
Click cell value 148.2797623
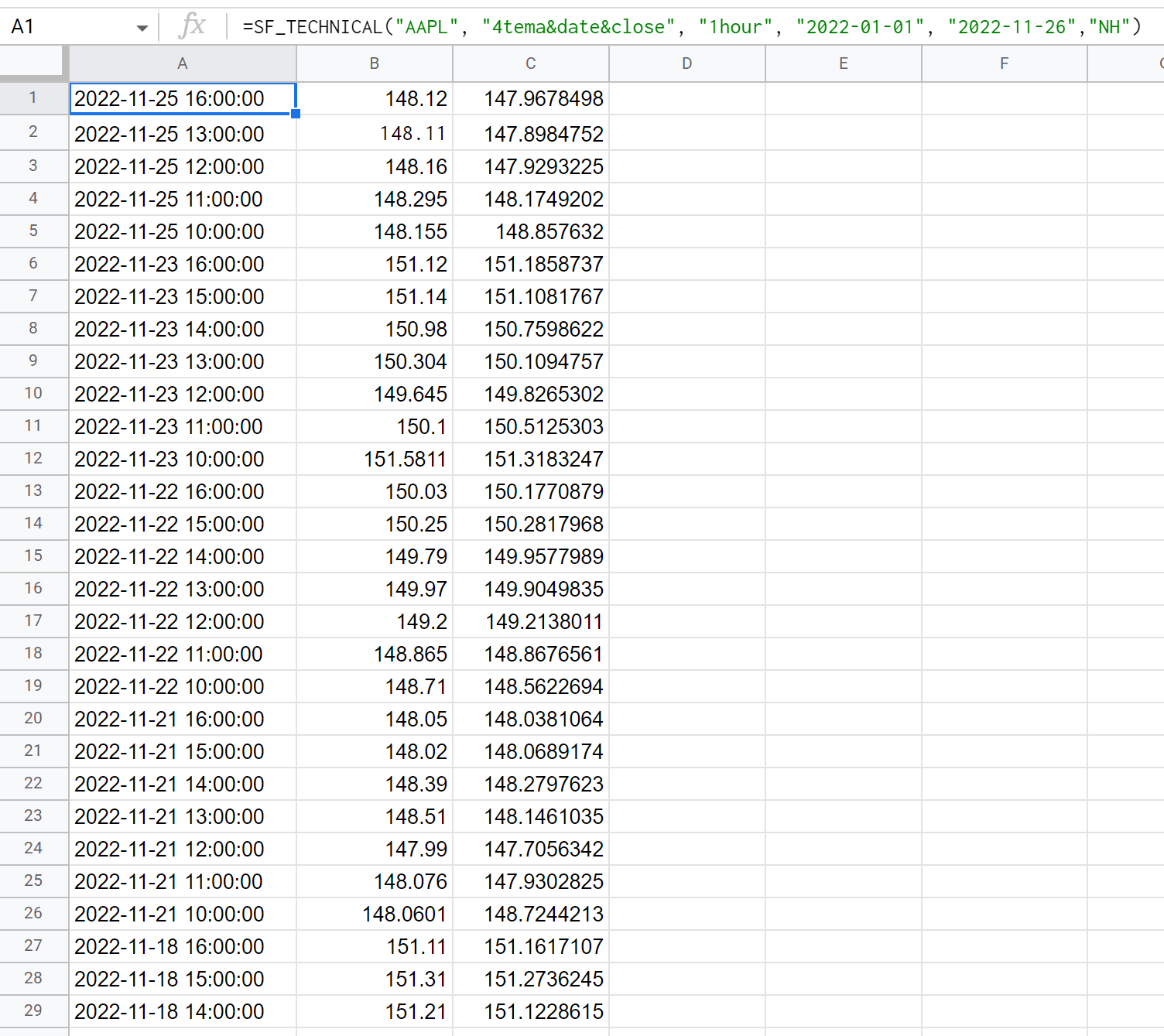pos(531,784)
